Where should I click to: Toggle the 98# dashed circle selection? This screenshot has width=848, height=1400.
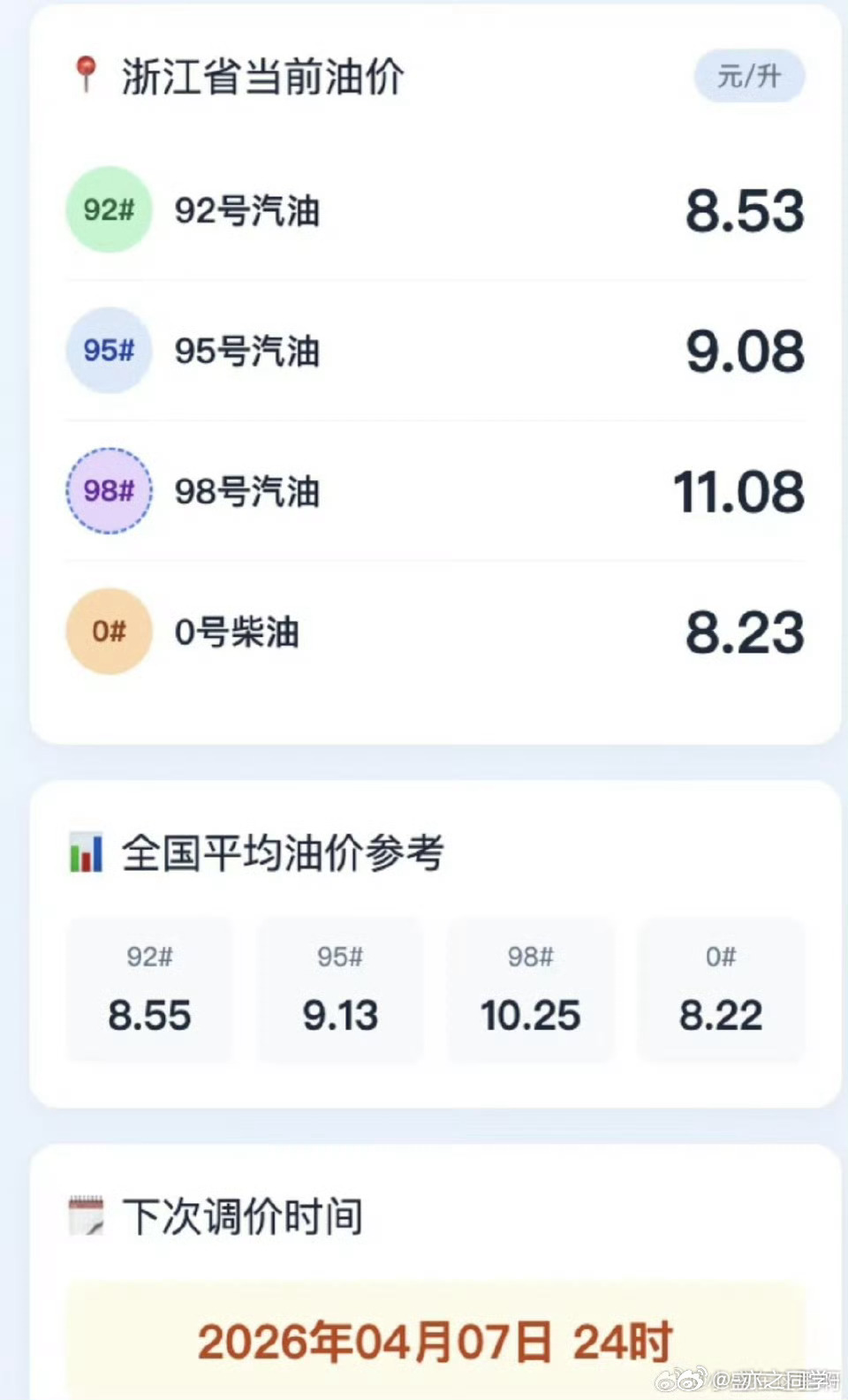point(108,491)
